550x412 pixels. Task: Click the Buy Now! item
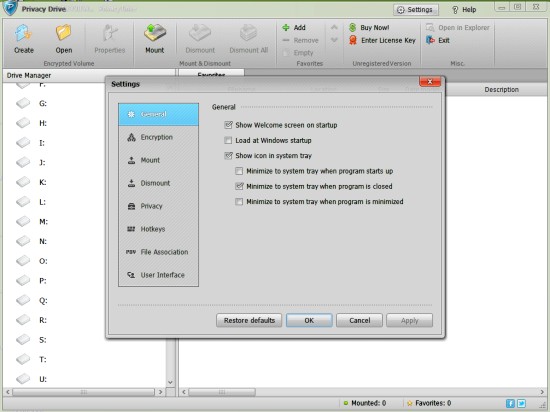tap(369, 27)
